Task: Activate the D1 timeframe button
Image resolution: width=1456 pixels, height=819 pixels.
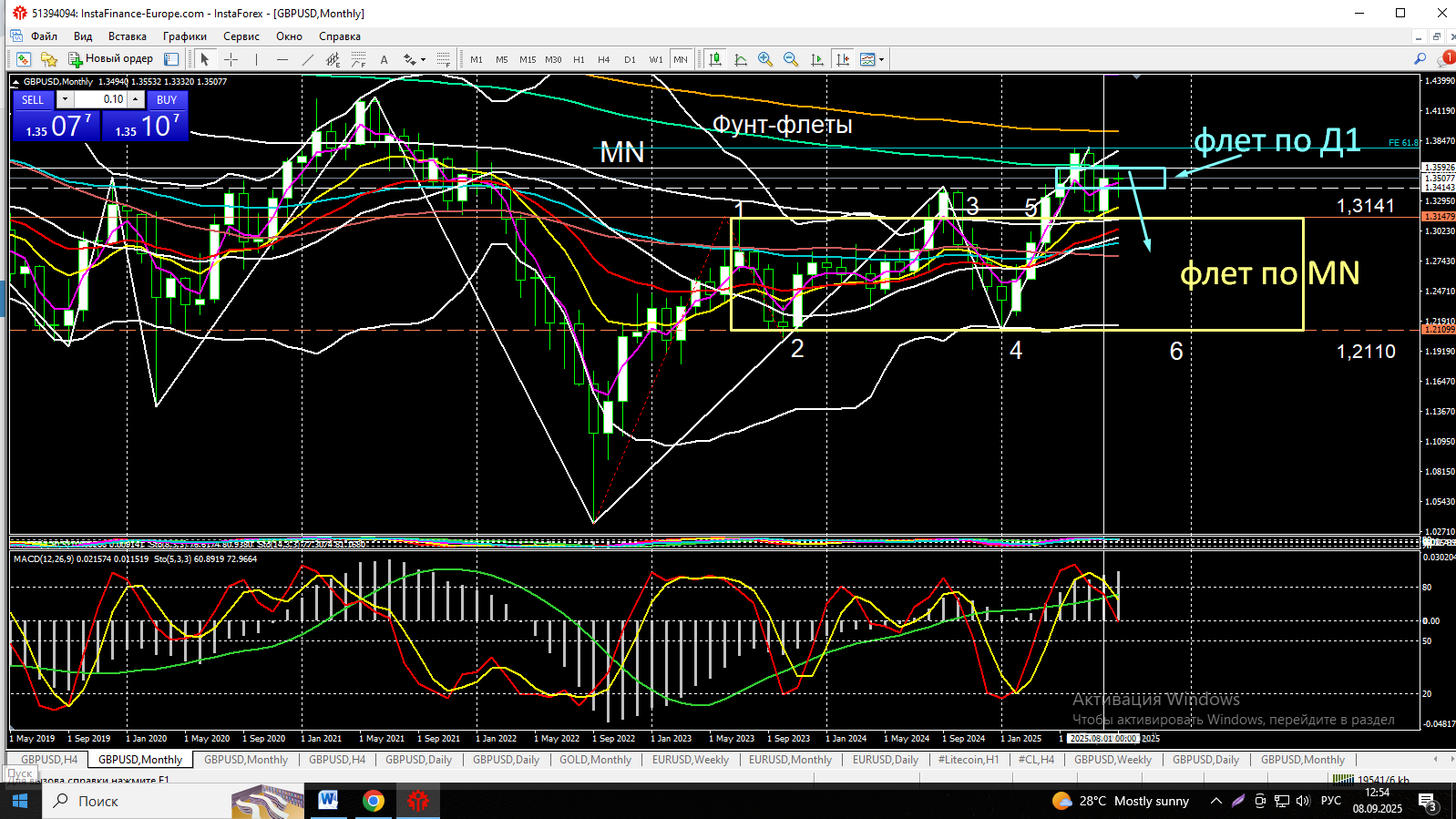Action: 630,59
